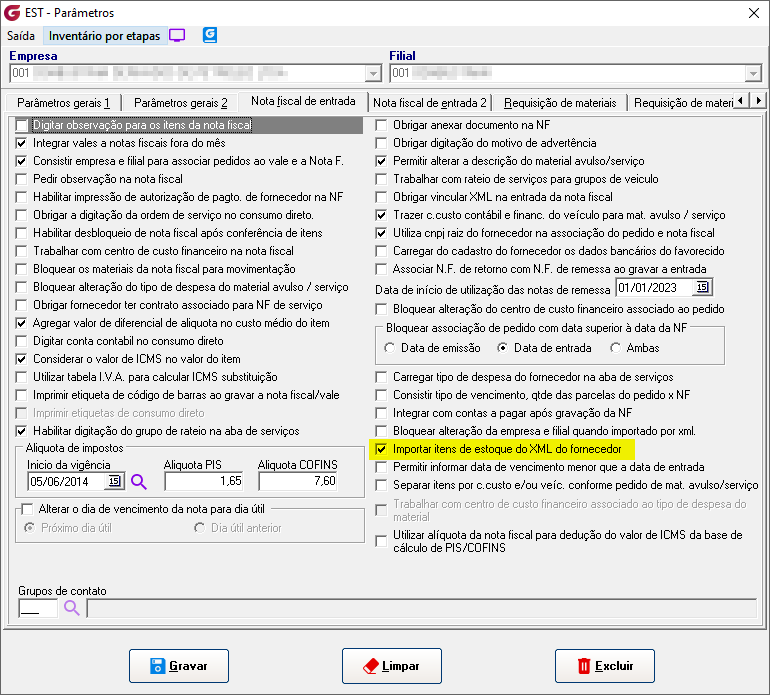Viewport: 770px width, 695px height.
Task: Uncheck Integrar vales a notas fiscais fora do mês
Action: click(21, 143)
